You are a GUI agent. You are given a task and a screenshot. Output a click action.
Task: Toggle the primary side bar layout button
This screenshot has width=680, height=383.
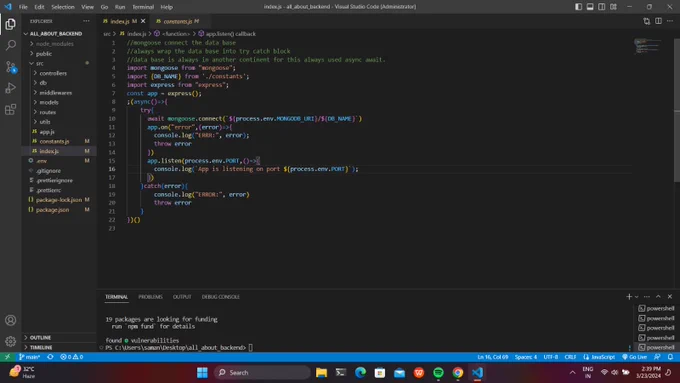click(x=579, y=7)
